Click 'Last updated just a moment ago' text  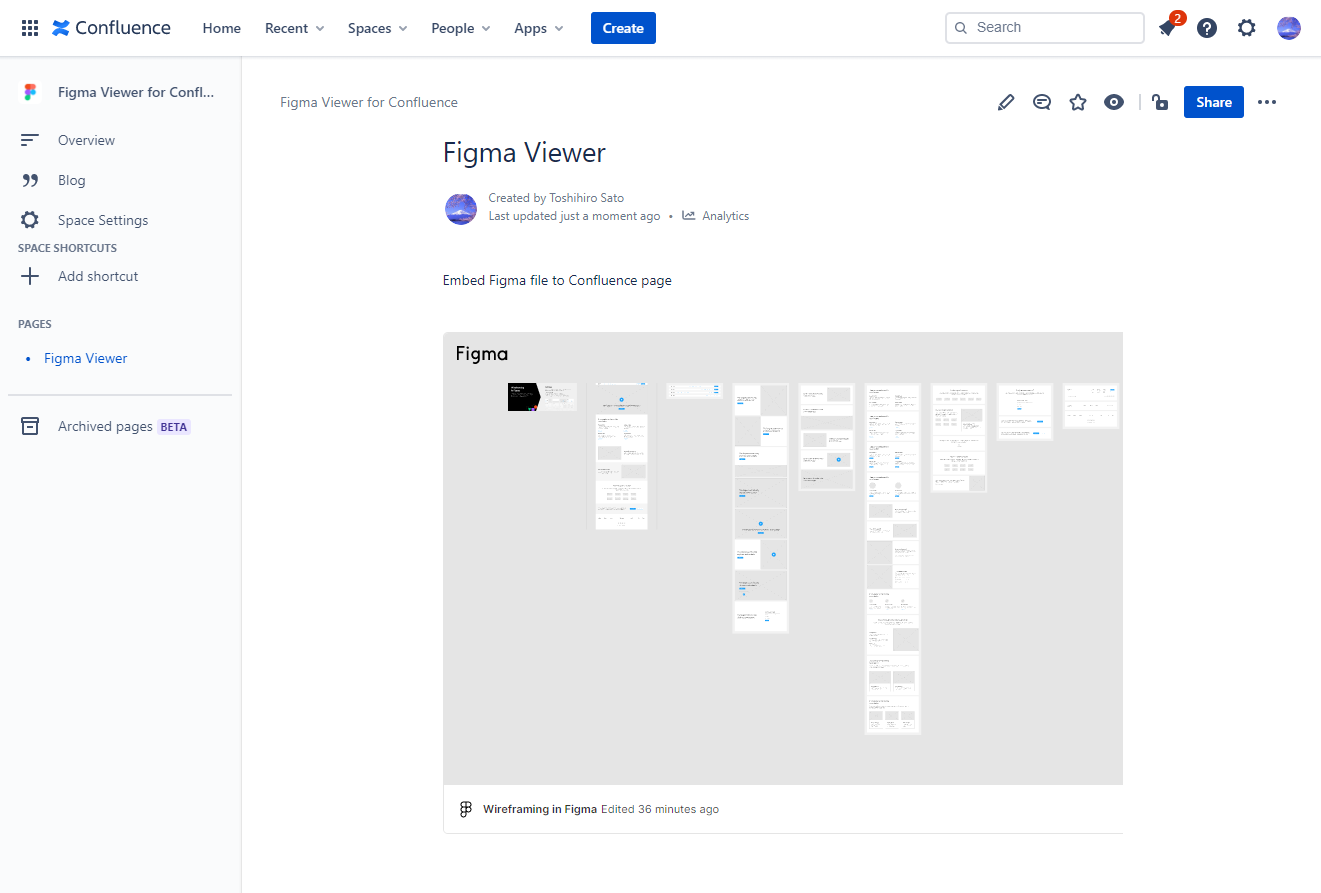pyautogui.click(x=574, y=216)
